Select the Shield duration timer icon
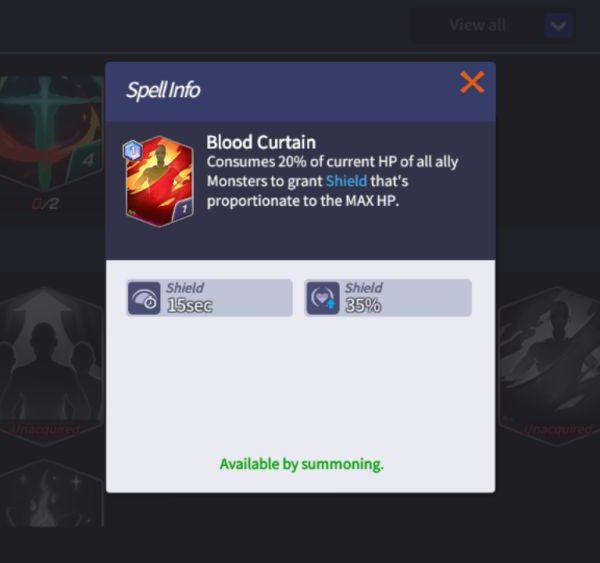The height and width of the screenshot is (563, 600). (x=144, y=298)
